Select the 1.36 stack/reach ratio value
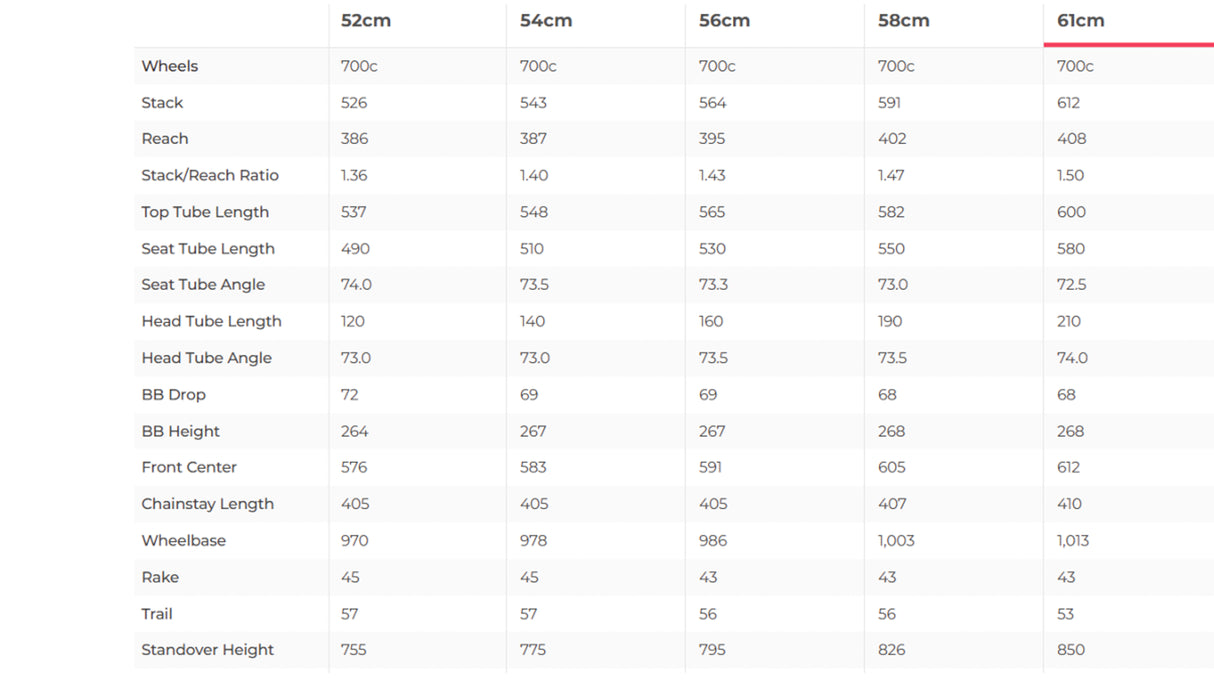This screenshot has width=1214, height=683. click(354, 175)
